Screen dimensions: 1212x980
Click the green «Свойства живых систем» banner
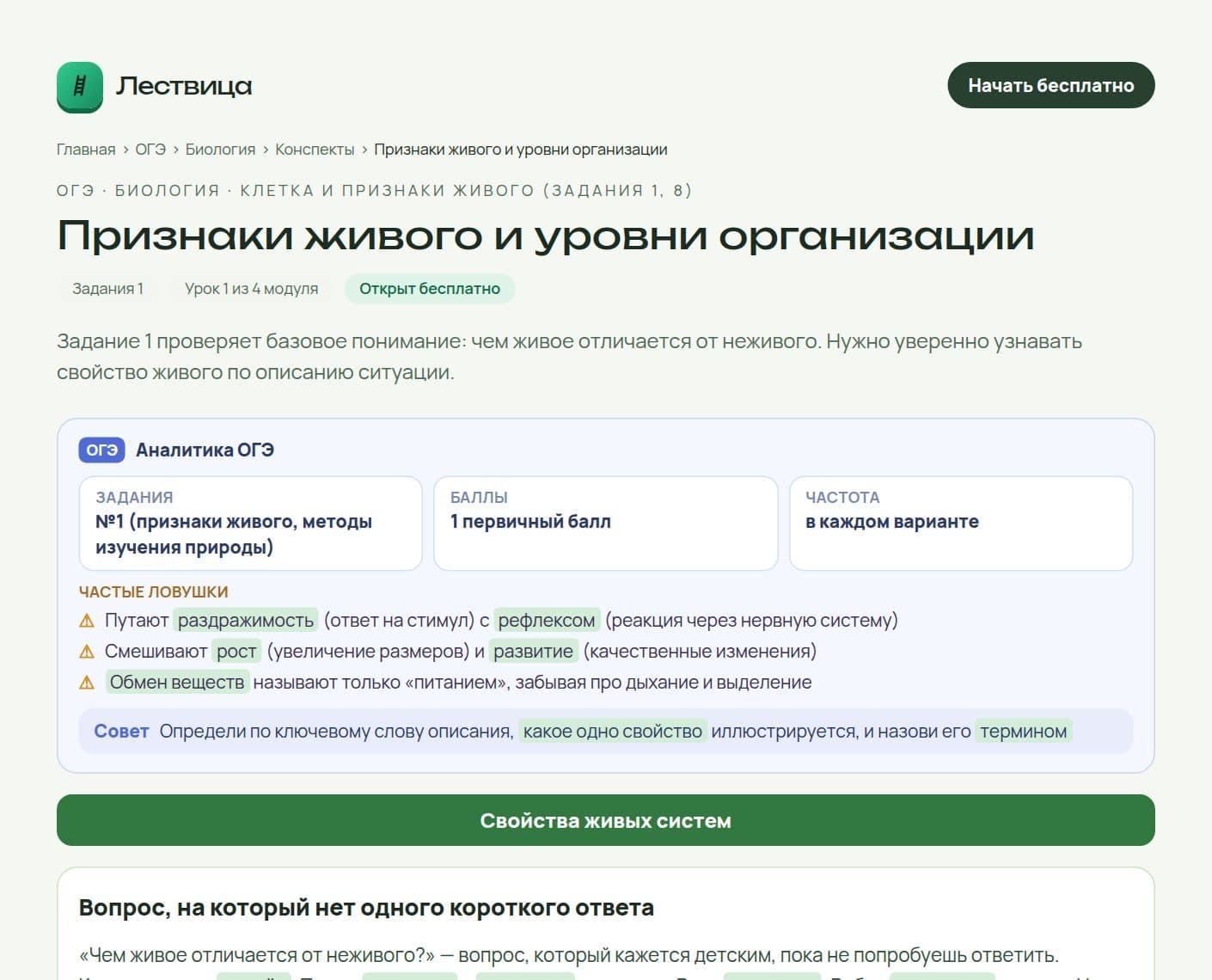point(606,820)
